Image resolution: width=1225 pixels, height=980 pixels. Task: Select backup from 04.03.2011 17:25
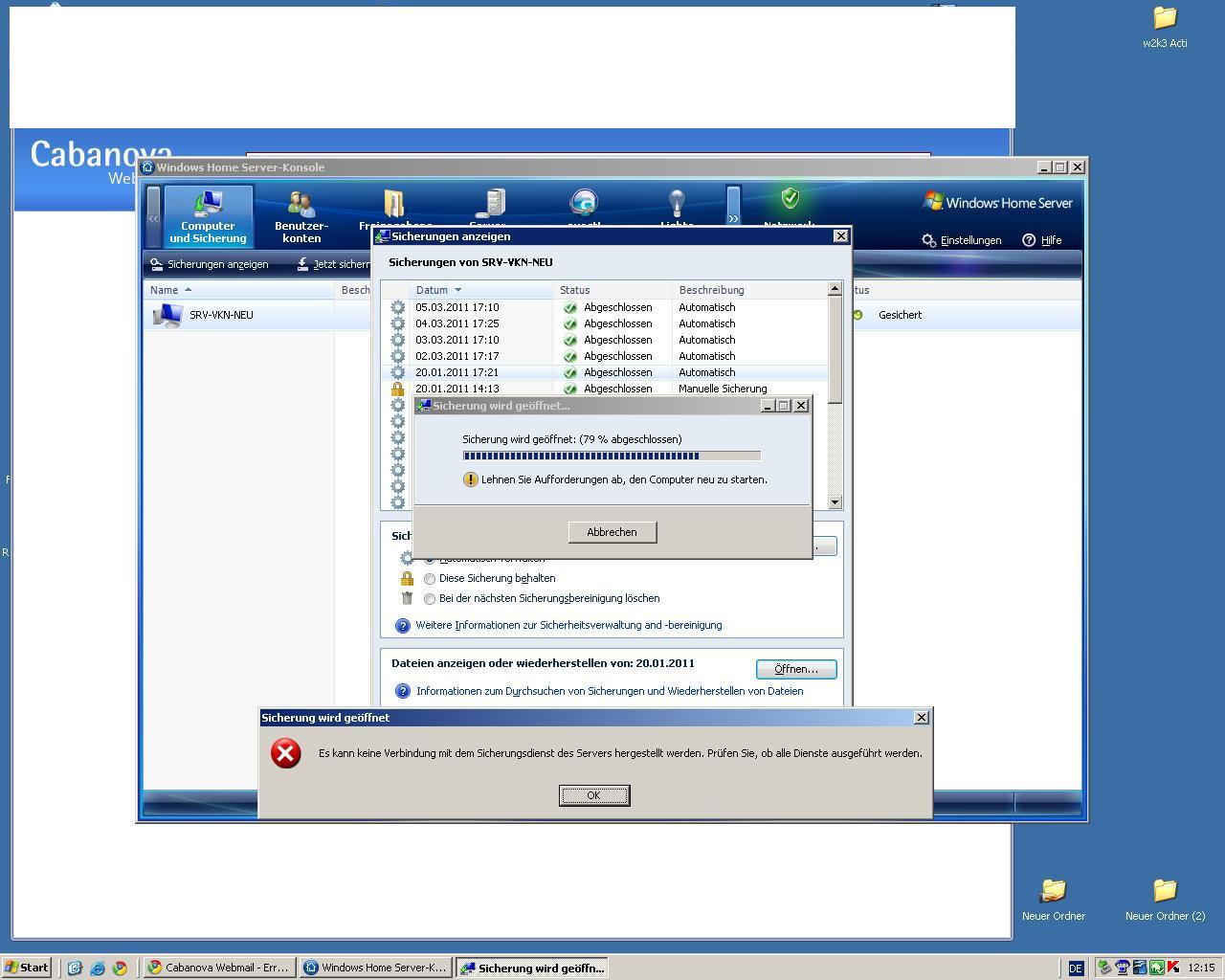pos(604,323)
